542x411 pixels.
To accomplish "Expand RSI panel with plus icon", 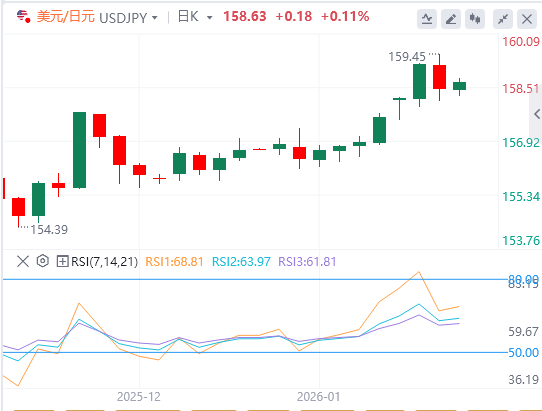I will pyautogui.click(x=62, y=261).
